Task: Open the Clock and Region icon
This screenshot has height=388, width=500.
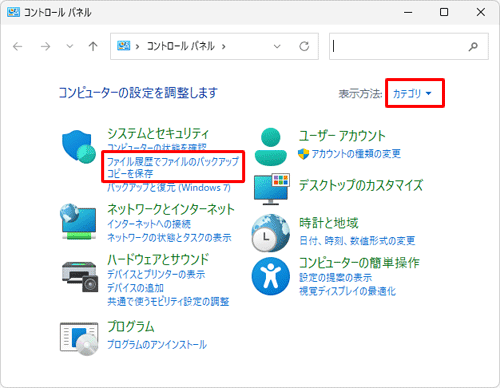Action: (271, 233)
